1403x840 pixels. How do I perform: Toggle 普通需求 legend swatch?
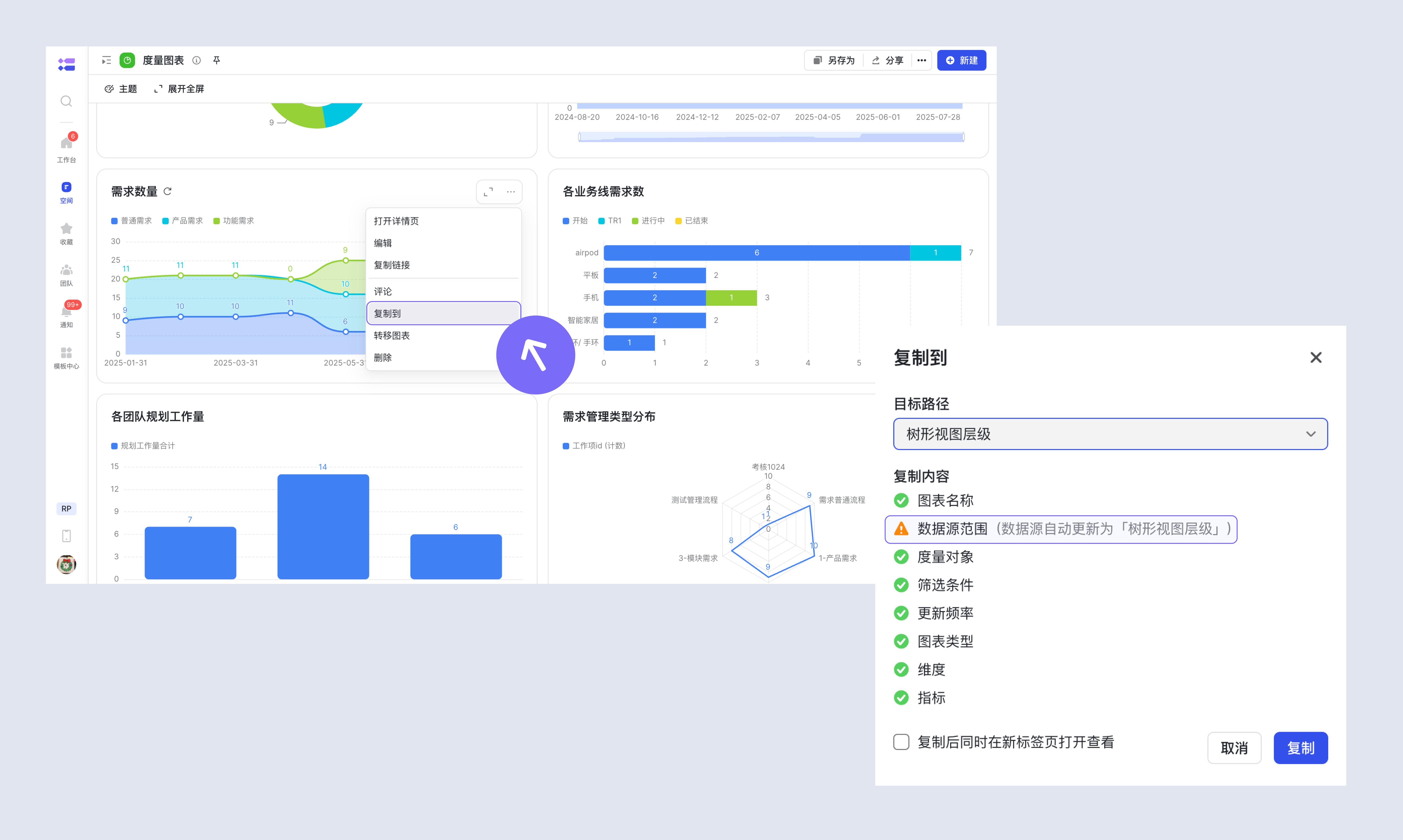(x=114, y=221)
